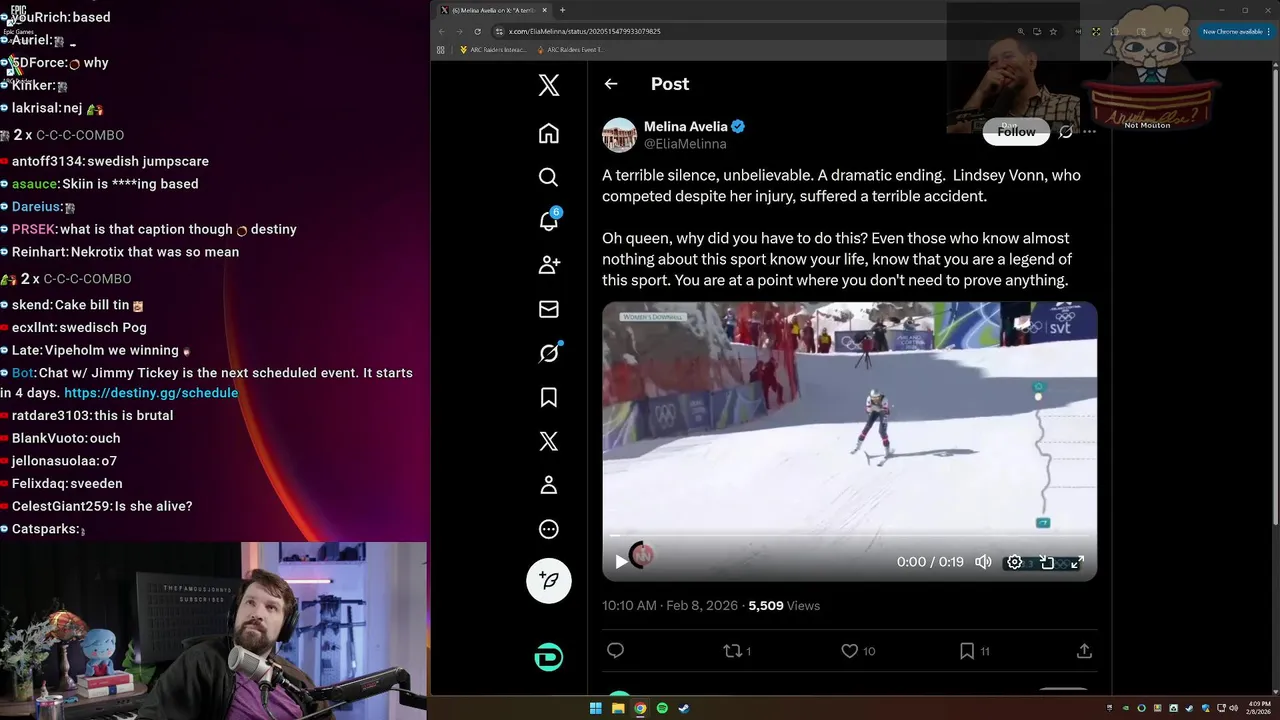Open the @EliaMelinna handle
Viewport: 1280px width, 720px height.
(x=685, y=144)
